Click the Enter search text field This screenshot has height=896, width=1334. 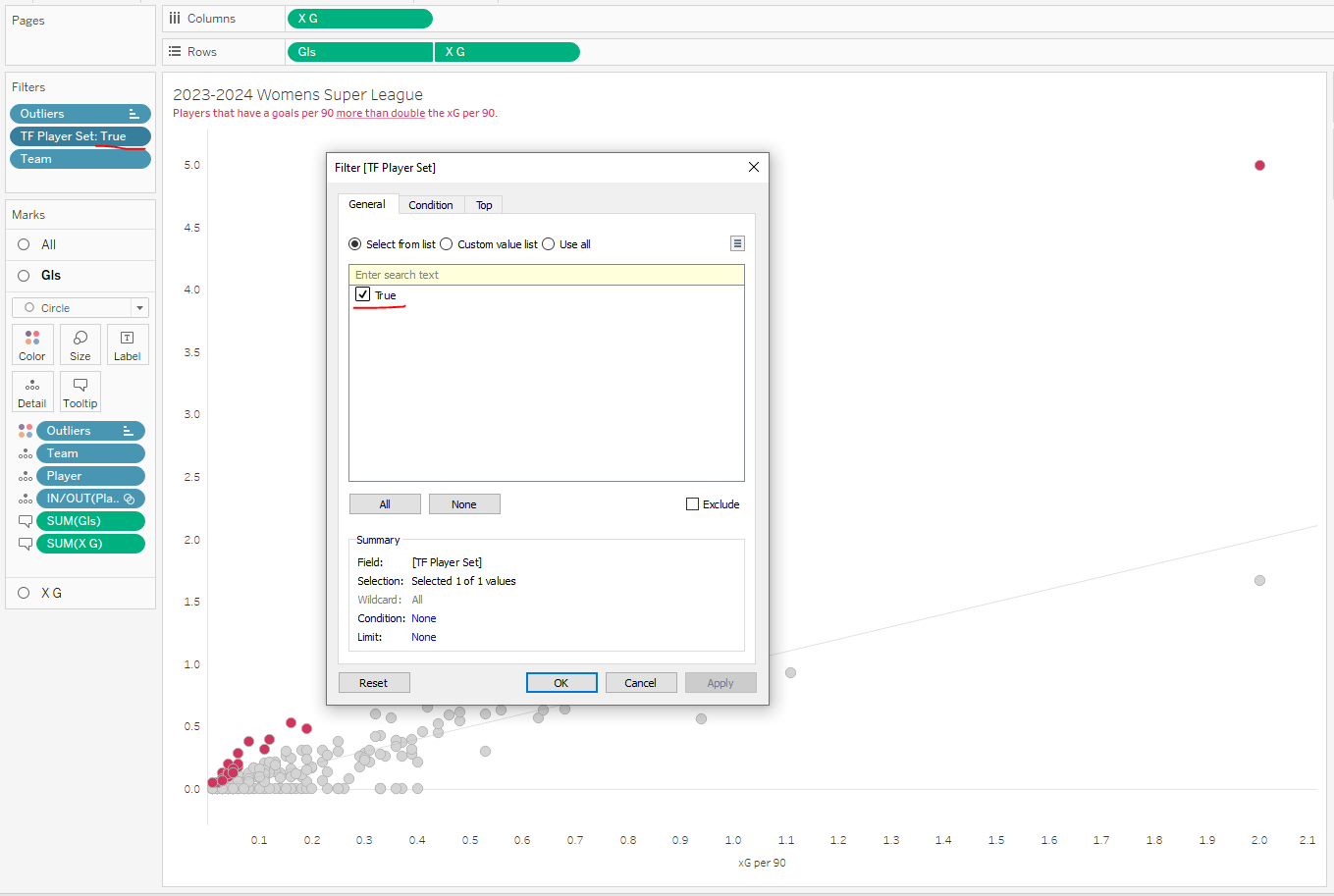546,275
